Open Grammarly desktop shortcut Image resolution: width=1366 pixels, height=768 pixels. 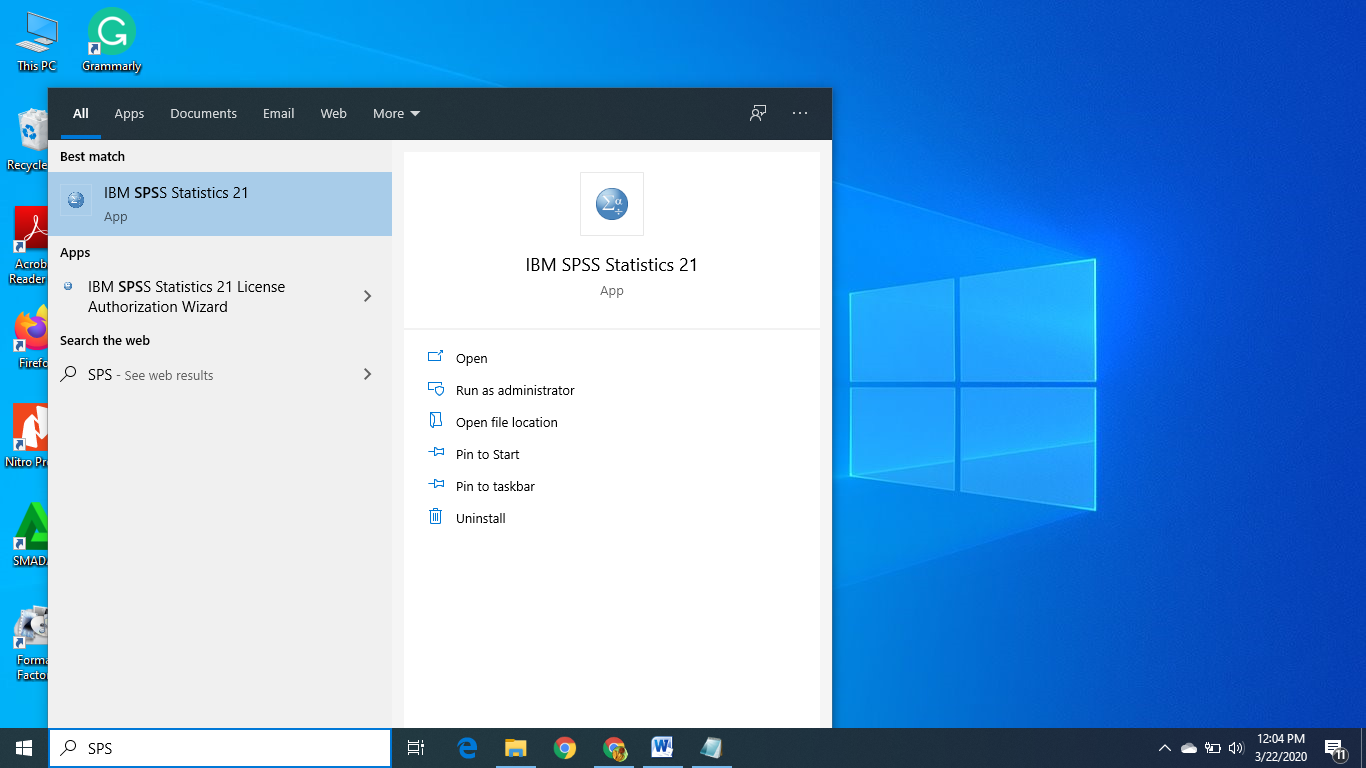click(111, 40)
